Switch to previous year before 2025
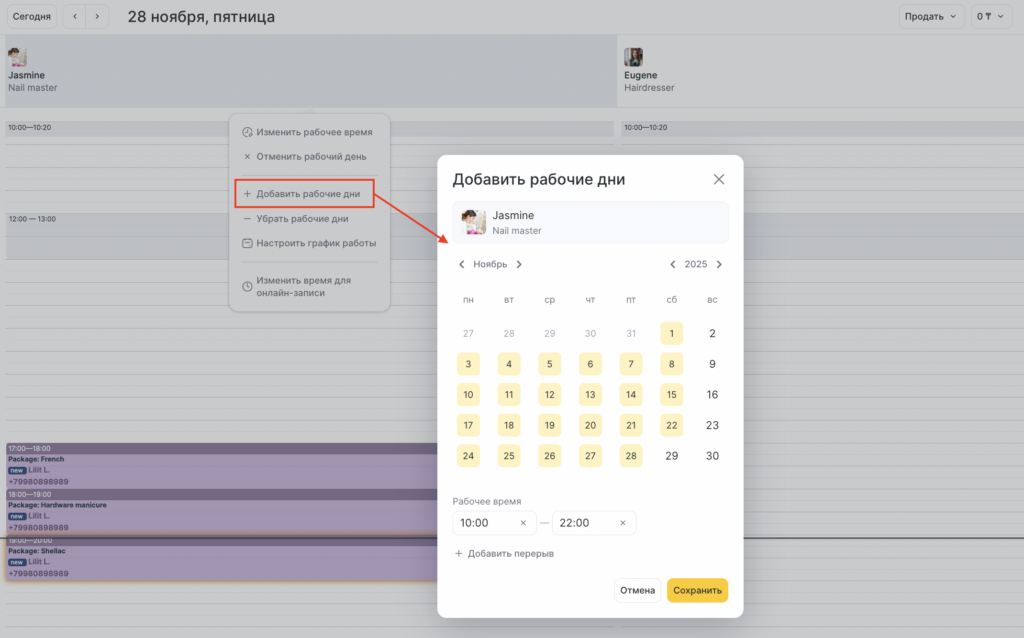 [673, 265]
